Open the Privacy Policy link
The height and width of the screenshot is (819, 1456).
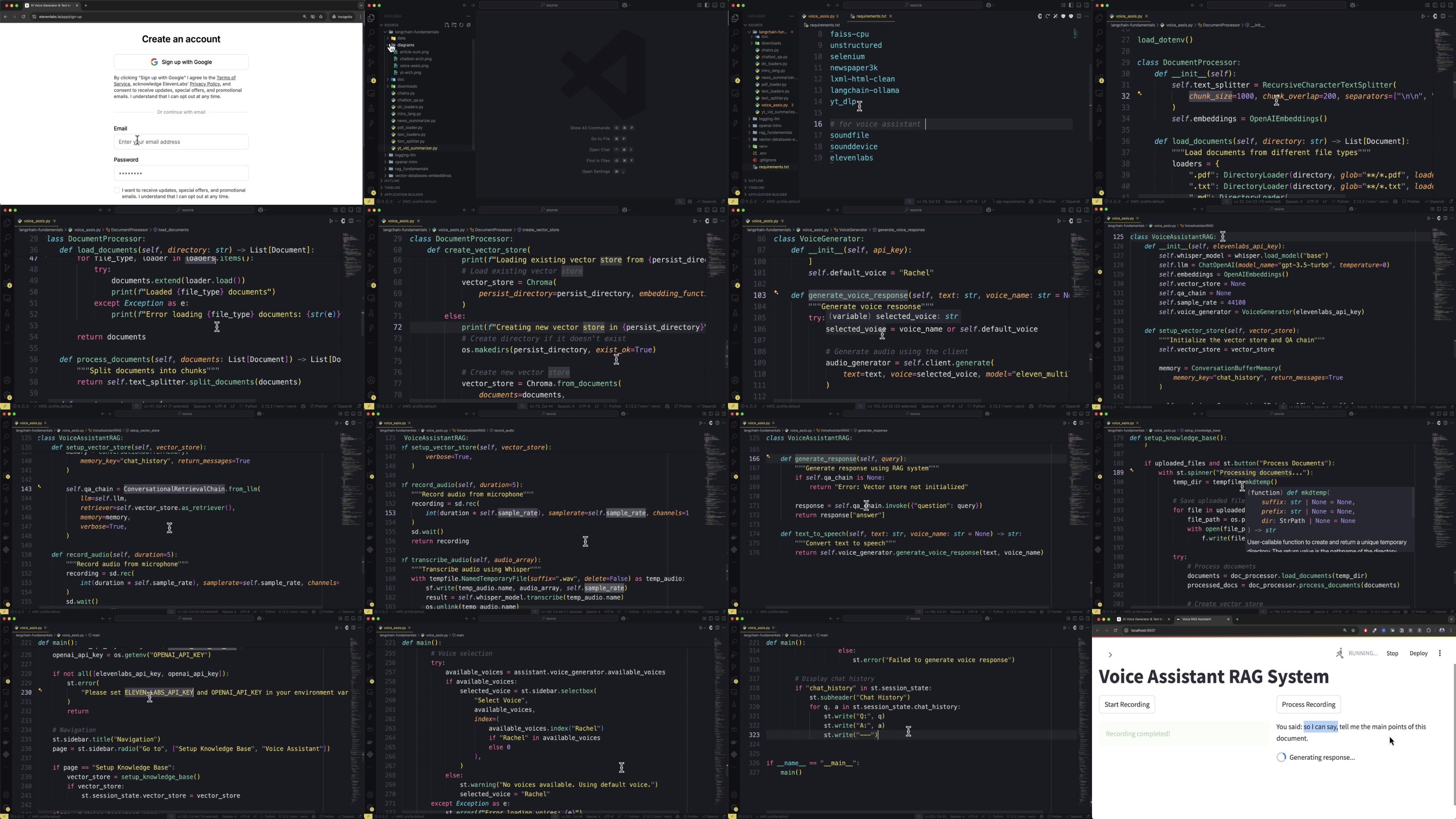[205, 84]
